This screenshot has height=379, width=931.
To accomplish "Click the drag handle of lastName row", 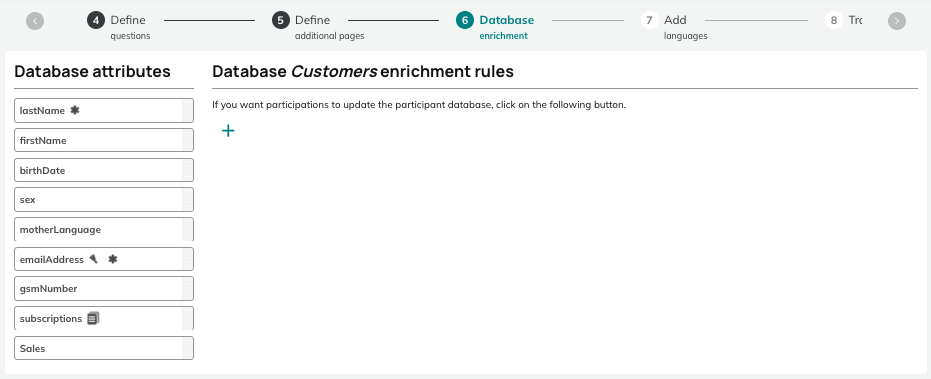I will tap(187, 110).
